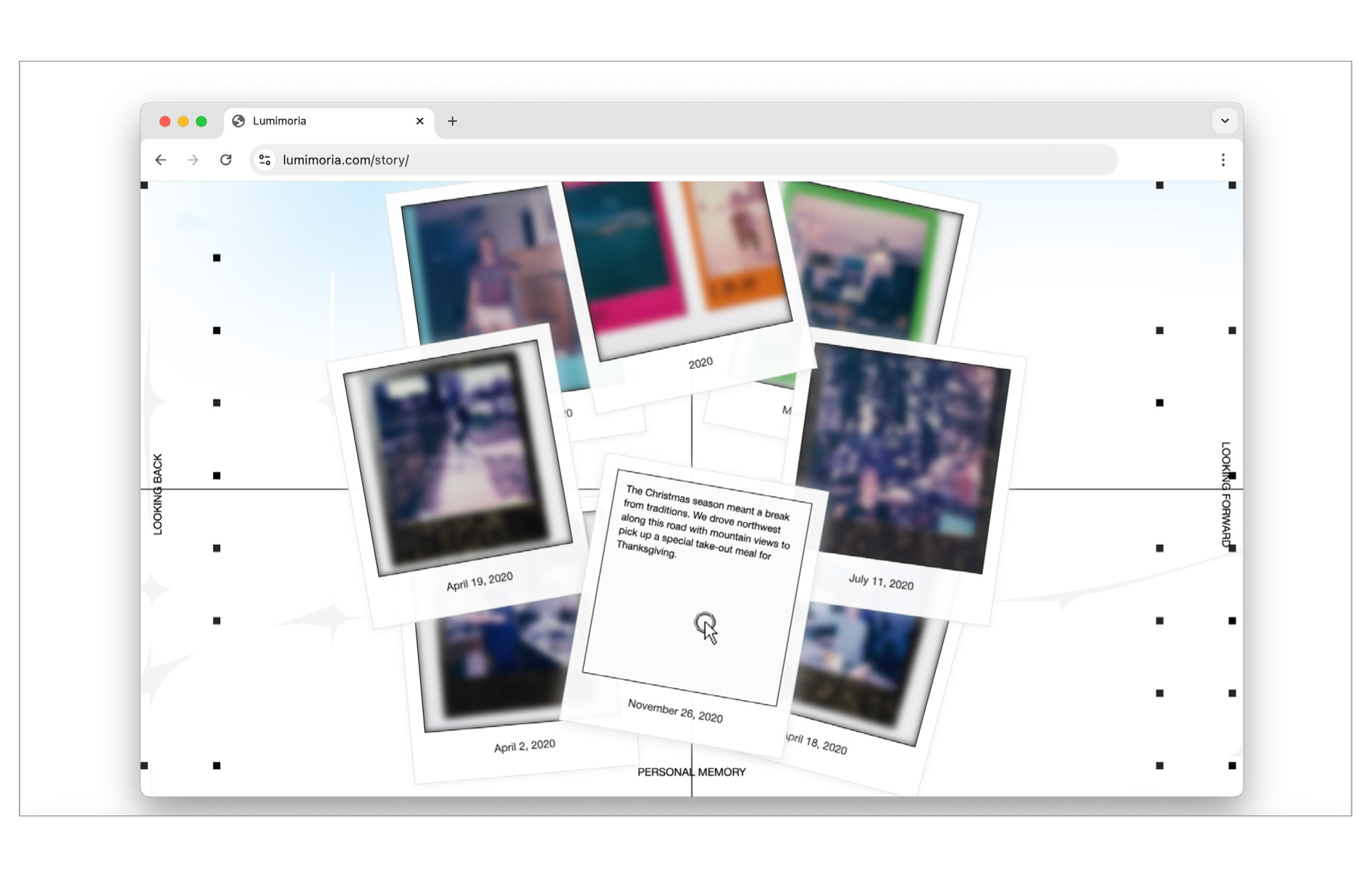Open a new browser tab
The image size is (1372, 877).
452,121
